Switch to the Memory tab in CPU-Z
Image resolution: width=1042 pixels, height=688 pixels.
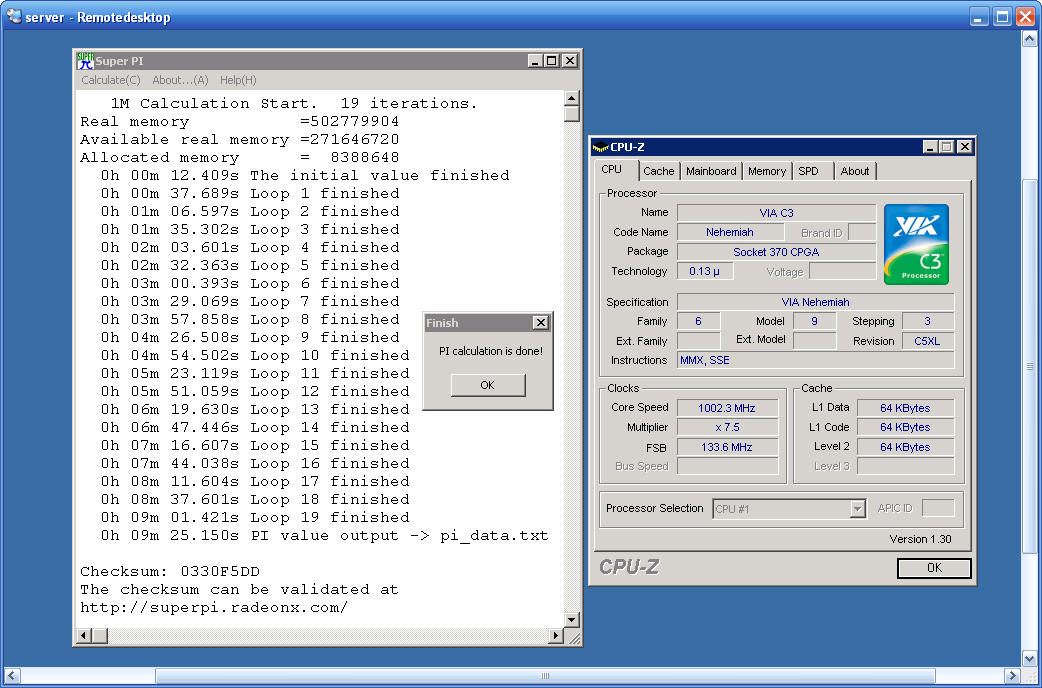767,171
